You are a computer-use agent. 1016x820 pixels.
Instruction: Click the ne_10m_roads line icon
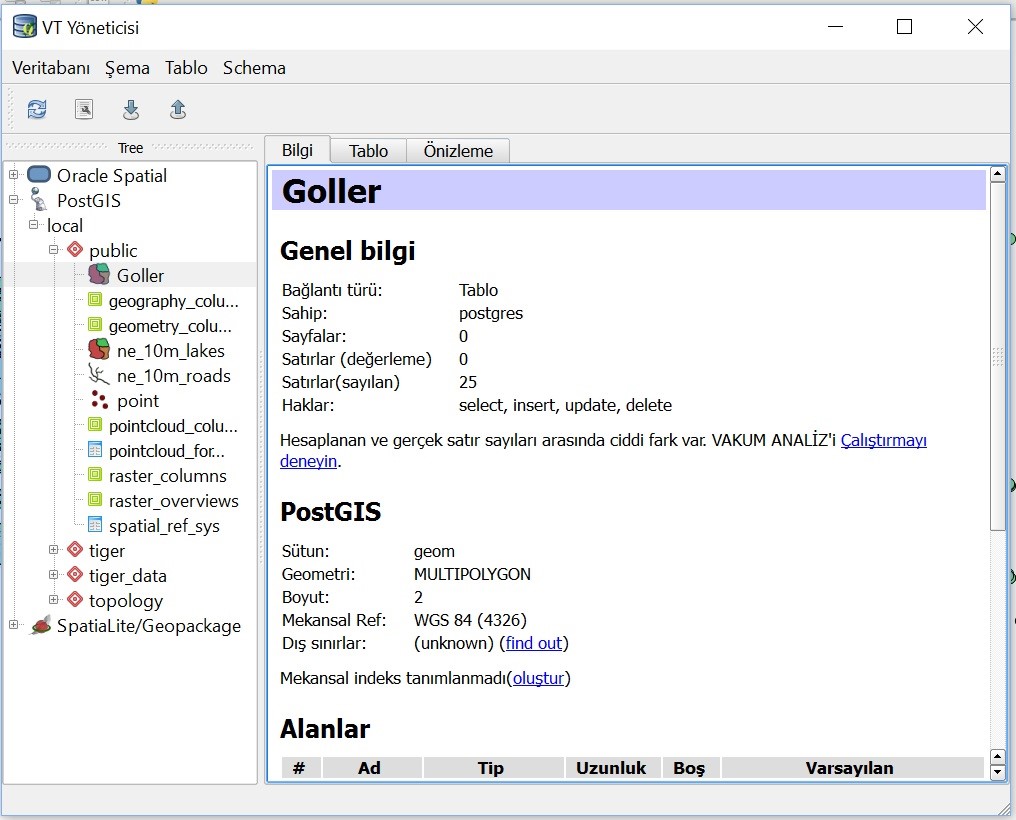[x=99, y=374]
